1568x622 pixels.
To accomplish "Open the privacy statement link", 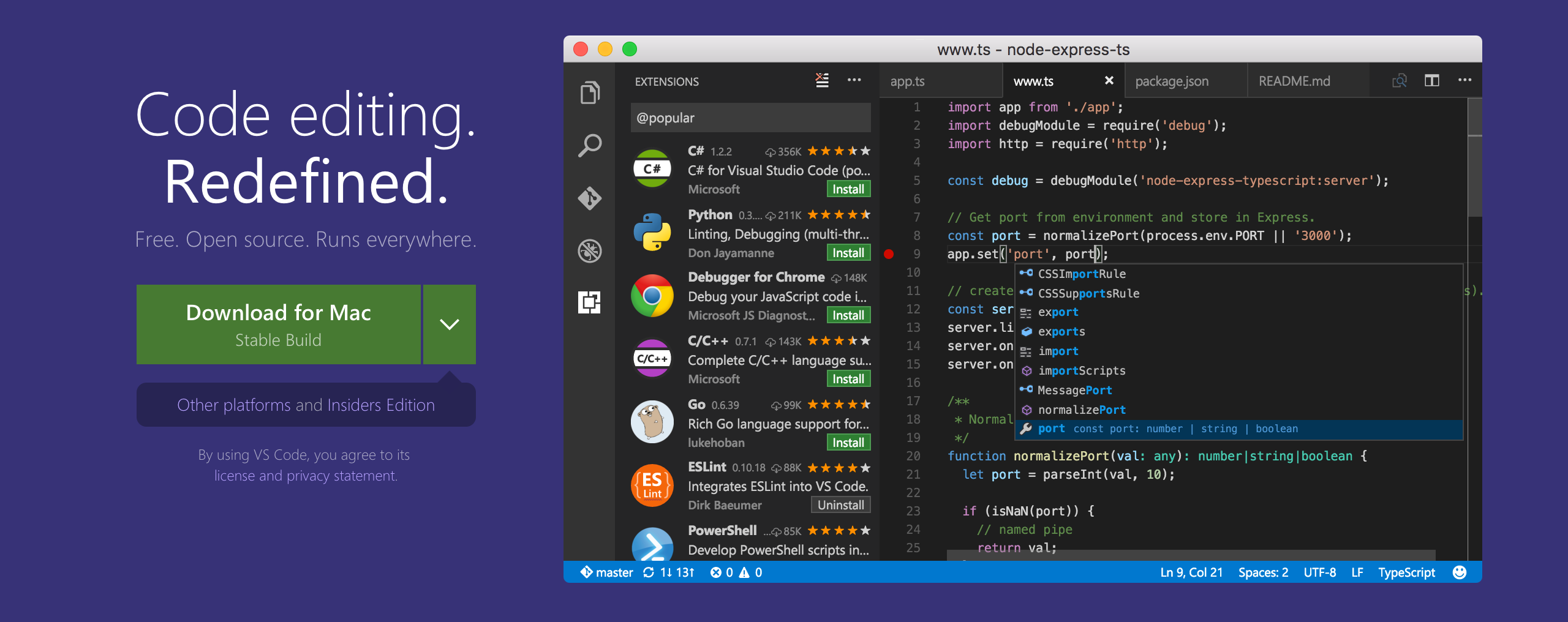I will pos(342,476).
